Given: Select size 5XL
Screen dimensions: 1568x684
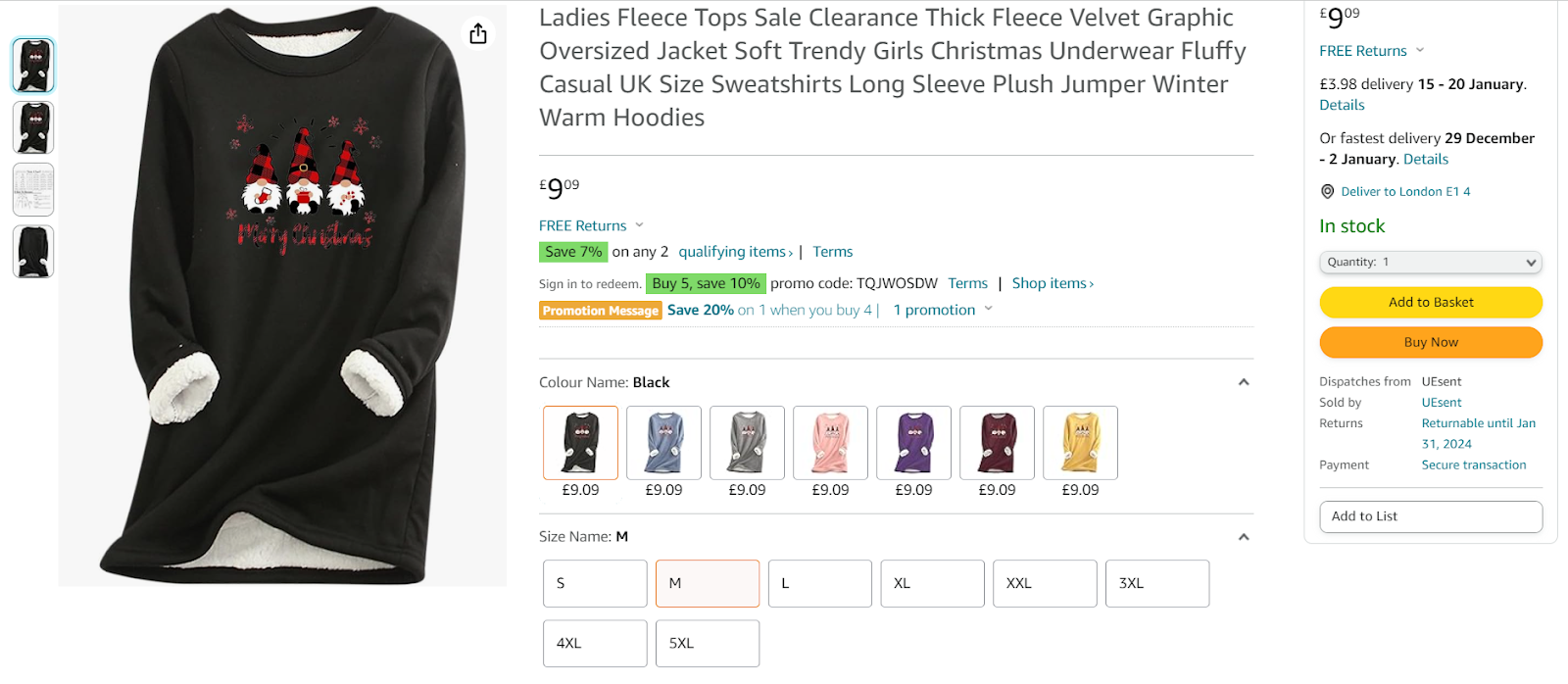Looking at the screenshot, I should 708,644.
